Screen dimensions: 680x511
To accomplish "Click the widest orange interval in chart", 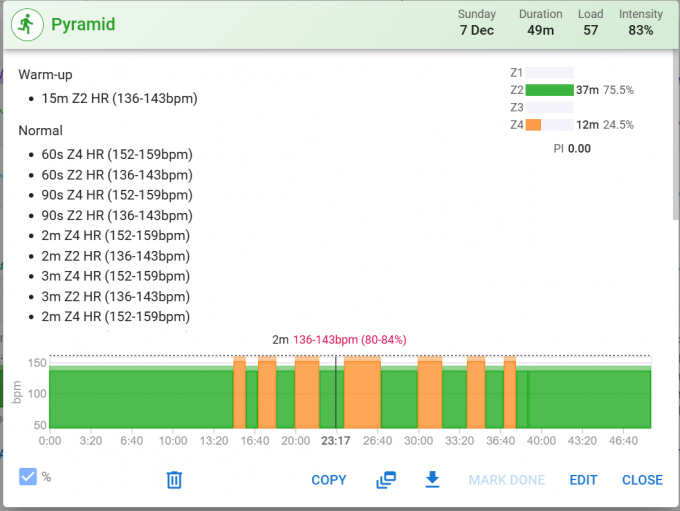I will 362,395.
